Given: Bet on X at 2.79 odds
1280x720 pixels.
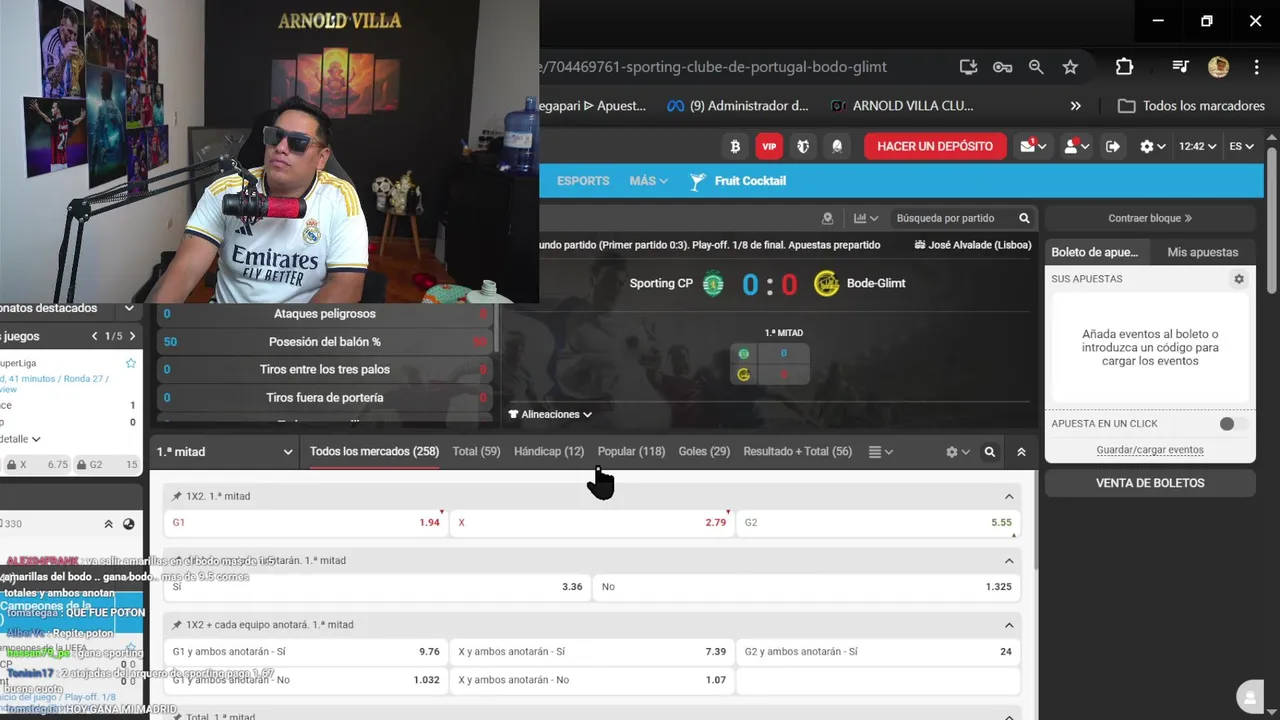Looking at the screenshot, I should click(x=592, y=522).
